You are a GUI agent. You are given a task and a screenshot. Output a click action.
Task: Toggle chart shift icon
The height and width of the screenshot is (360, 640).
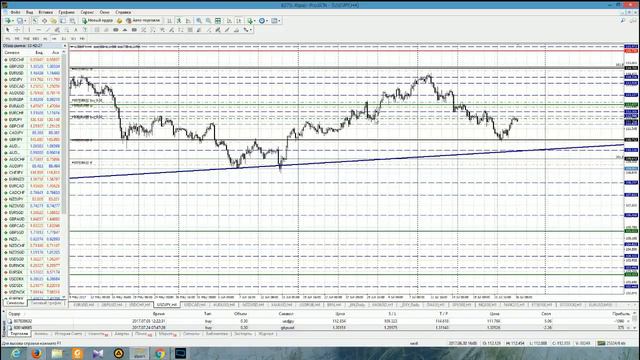[x=239, y=20]
